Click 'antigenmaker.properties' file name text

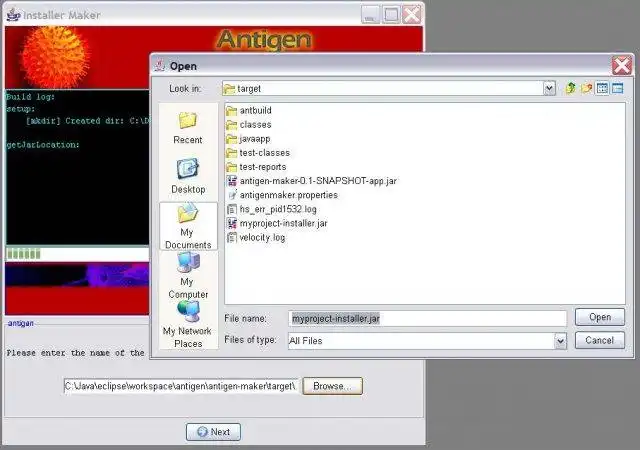[289, 195]
